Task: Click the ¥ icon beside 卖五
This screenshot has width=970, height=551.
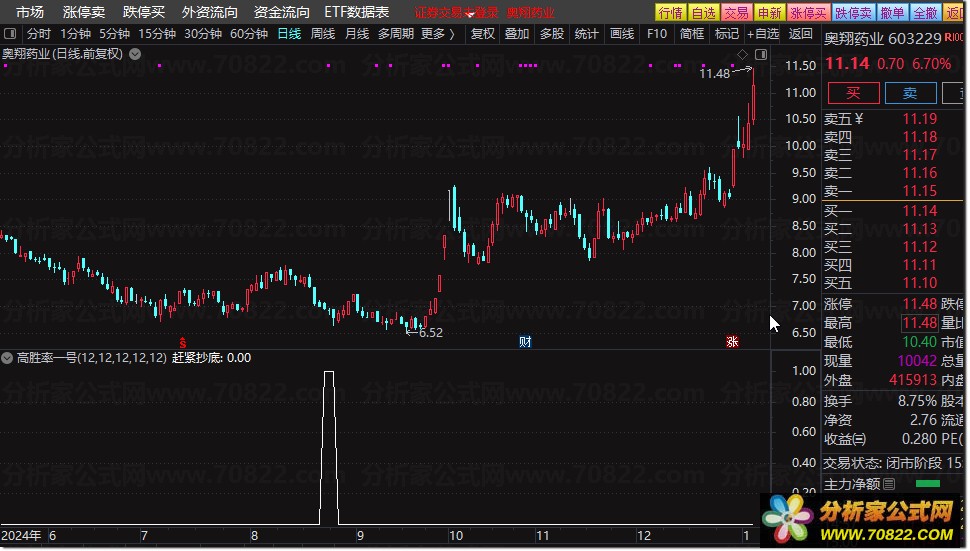Action: pos(859,118)
